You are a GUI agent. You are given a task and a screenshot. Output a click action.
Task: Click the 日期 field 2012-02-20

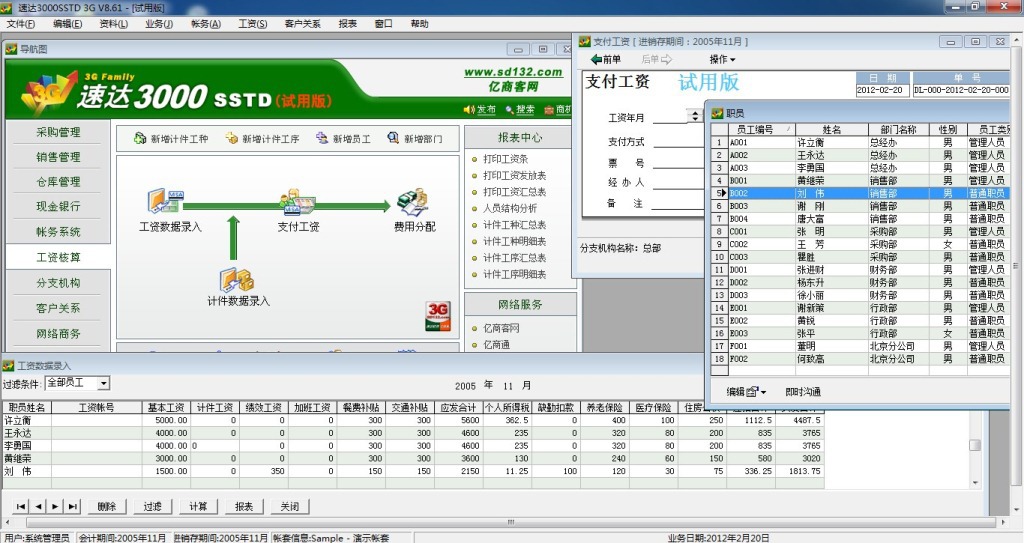pyautogui.click(x=882, y=90)
